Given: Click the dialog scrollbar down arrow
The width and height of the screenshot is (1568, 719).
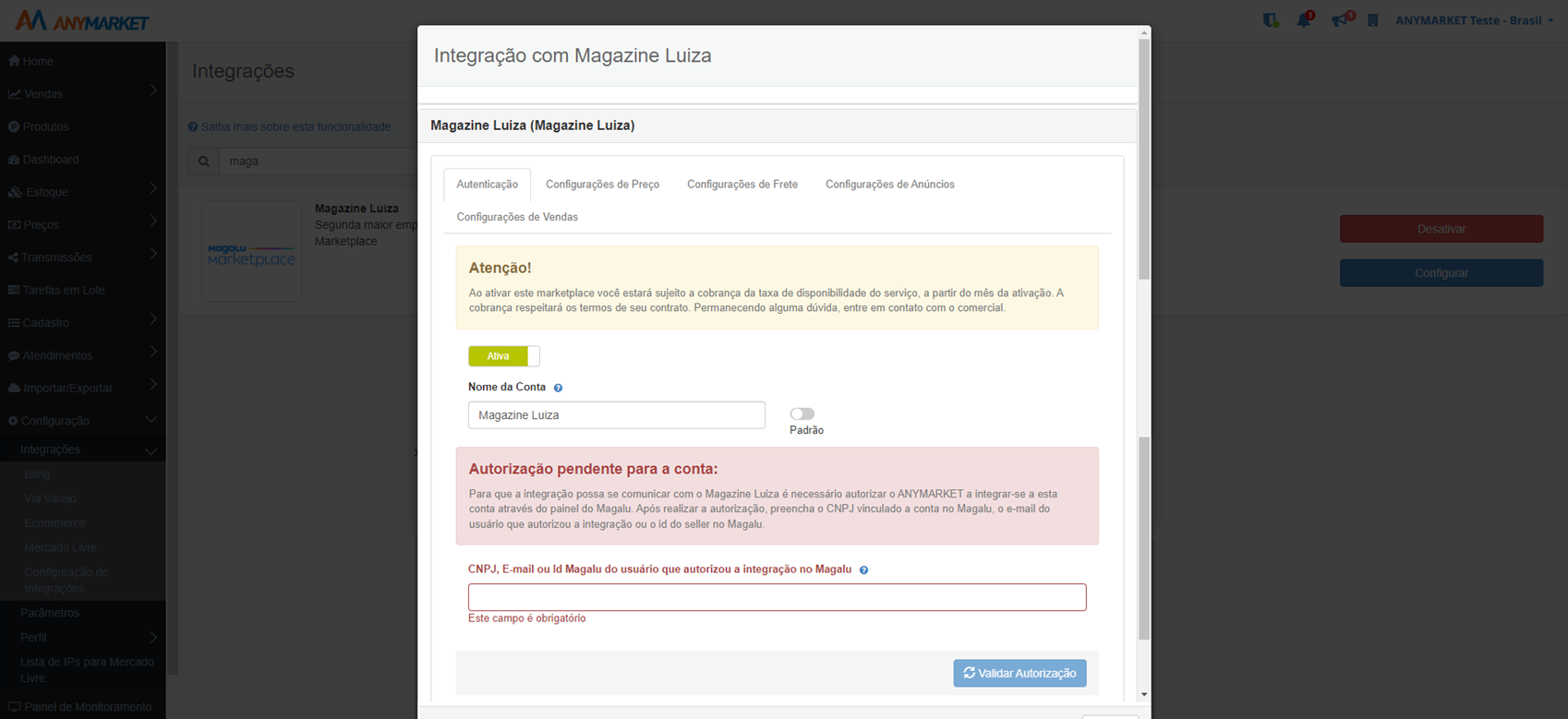Looking at the screenshot, I should coord(1144,694).
